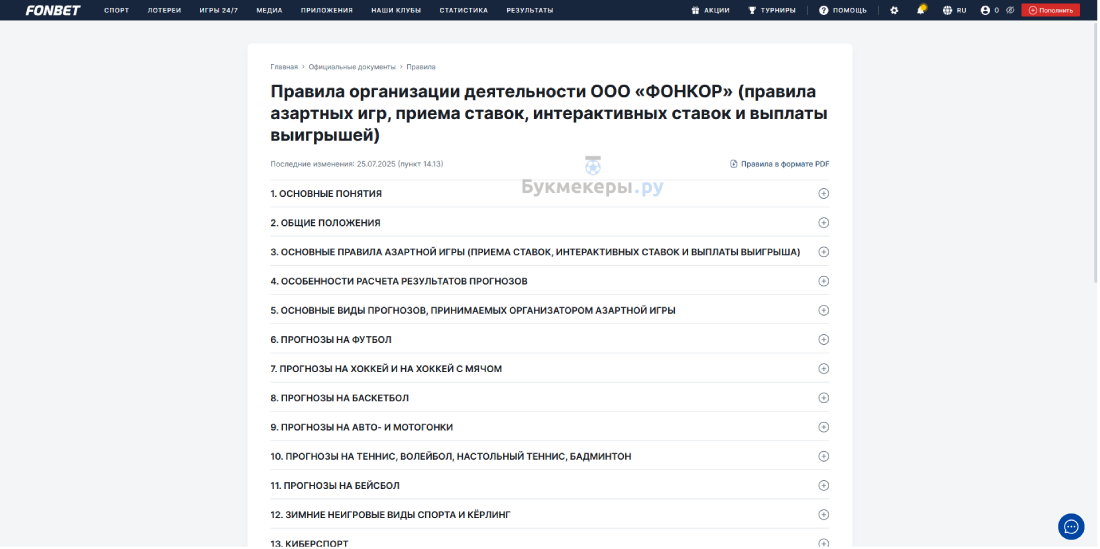Open Помощь with question mark icon
This screenshot has width=1100, height=549.
pyautogui.click(x=843, y=11)
